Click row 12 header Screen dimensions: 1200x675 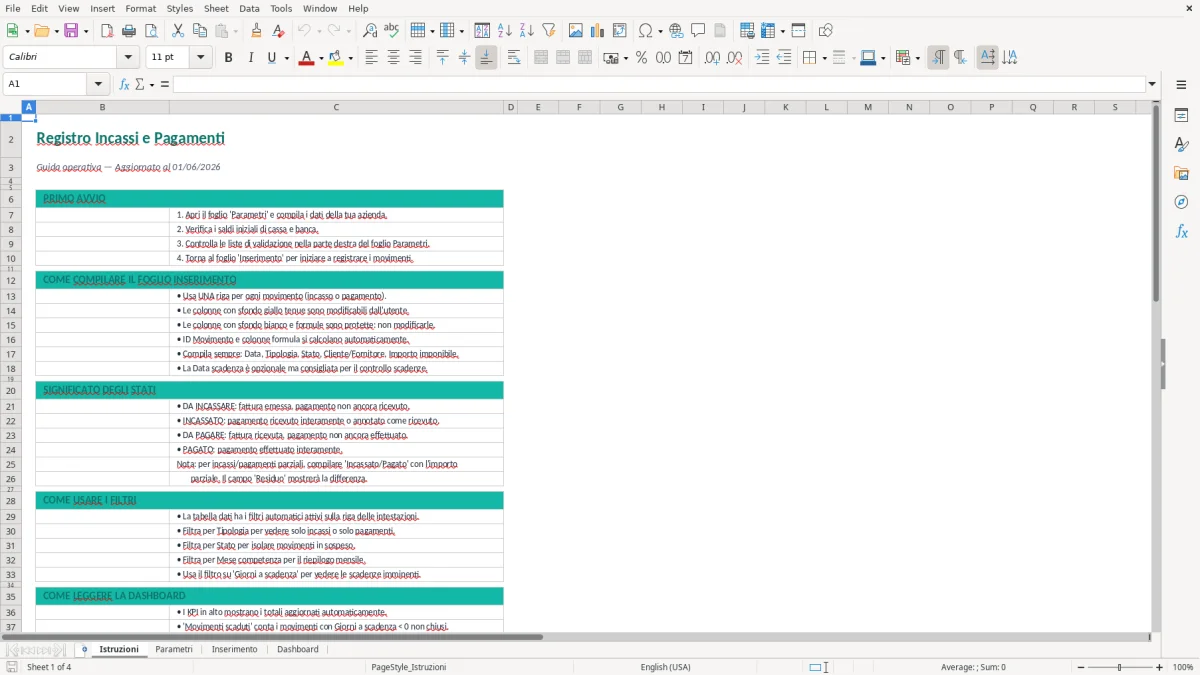tap(11, 280)
